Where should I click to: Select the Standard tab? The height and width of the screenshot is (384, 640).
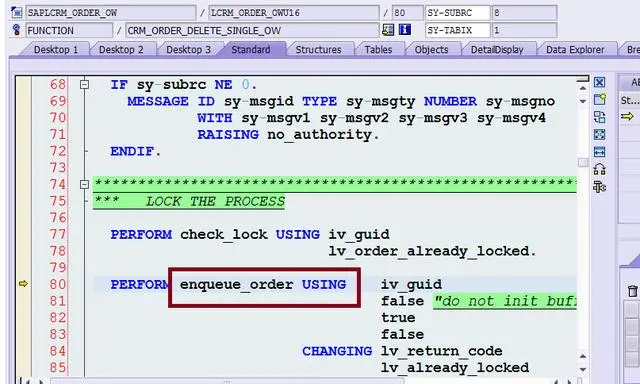coord(251,50)
